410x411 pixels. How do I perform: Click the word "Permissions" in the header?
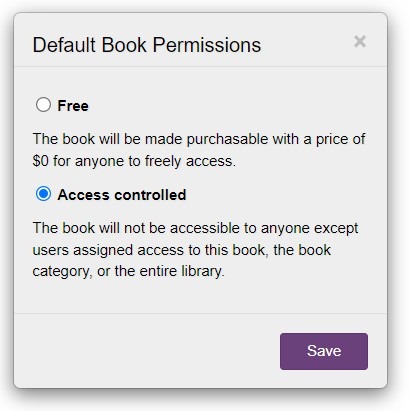coord(207,45)
